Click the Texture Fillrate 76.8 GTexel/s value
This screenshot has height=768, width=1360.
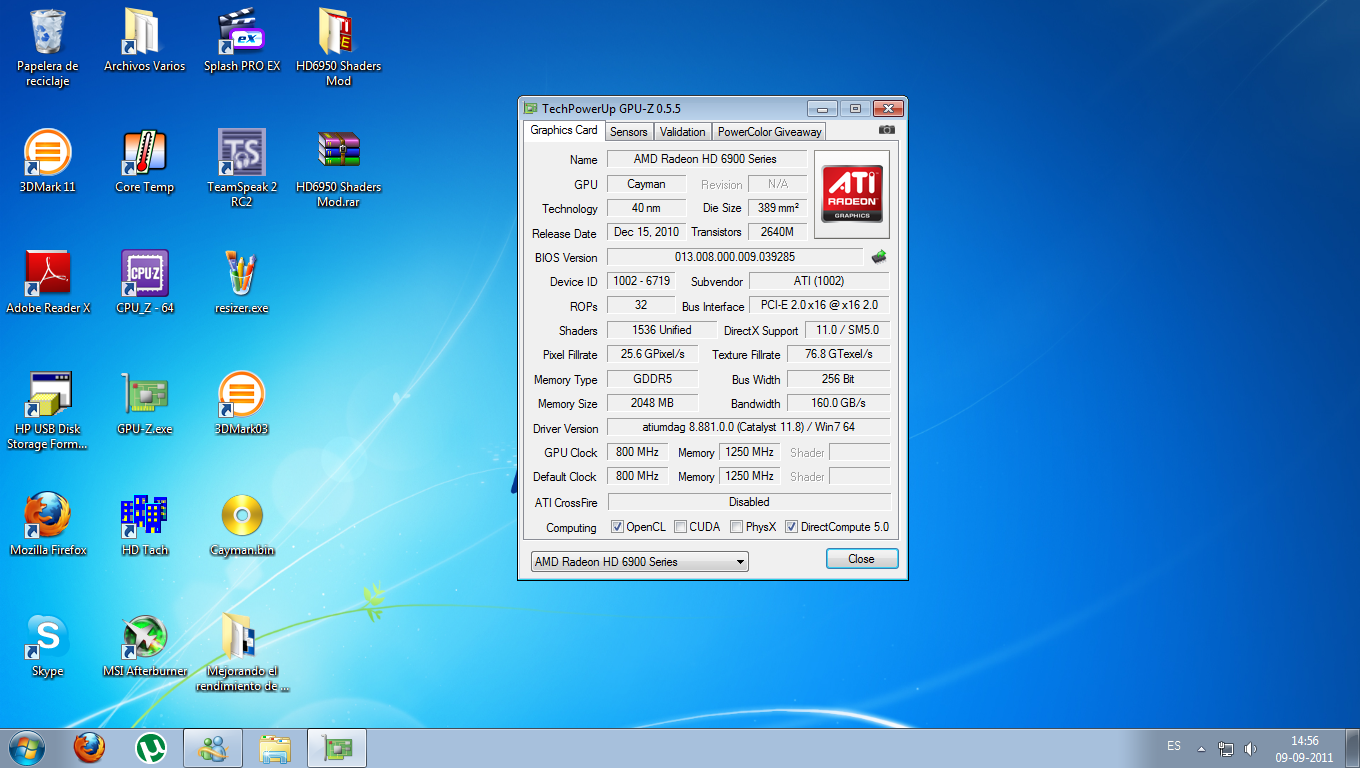(x=838, y=355)
